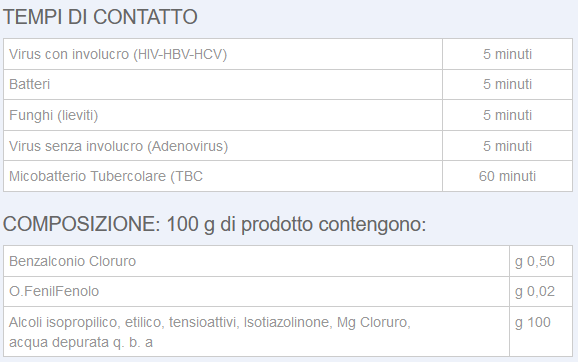Select the Funghi (lieviti) cell
The width and height of the screenshot is (578, 362).
(223, 115)
